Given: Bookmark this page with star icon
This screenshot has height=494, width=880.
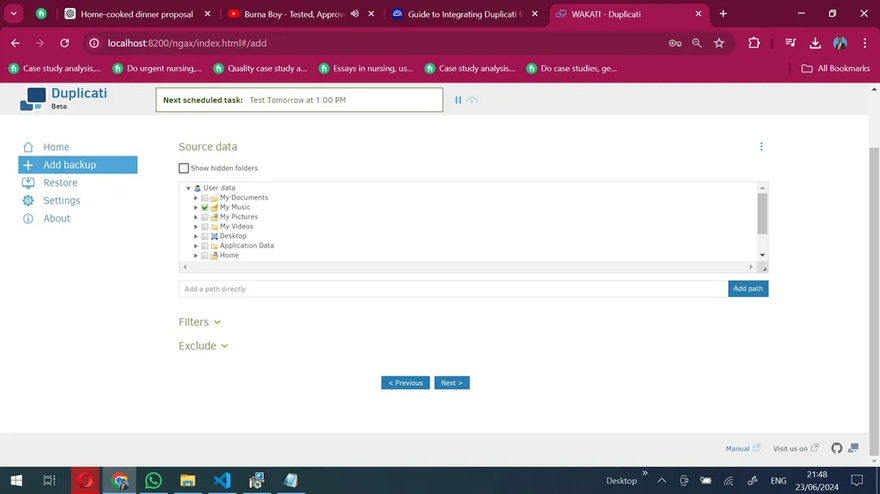Looking at the screenshot, I should [x=719, y=43].
